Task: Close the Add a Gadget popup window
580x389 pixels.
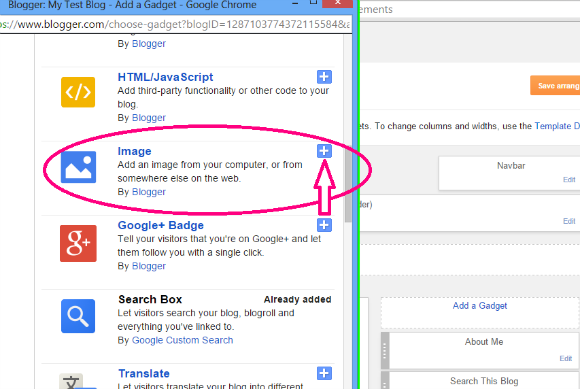Action: pos(337,3)
